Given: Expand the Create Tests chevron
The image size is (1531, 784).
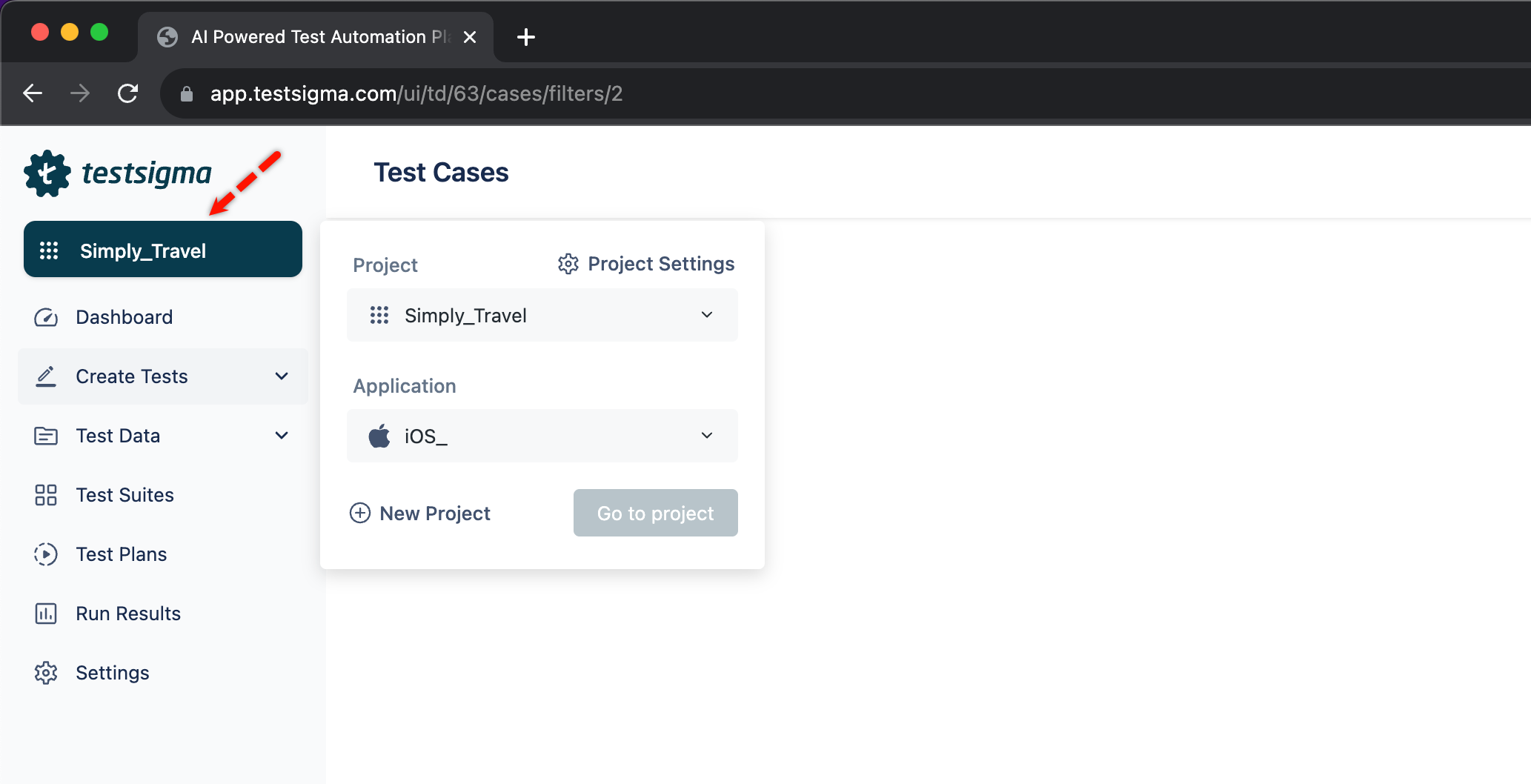Looking at the screenshot, I should coord(282,376).
